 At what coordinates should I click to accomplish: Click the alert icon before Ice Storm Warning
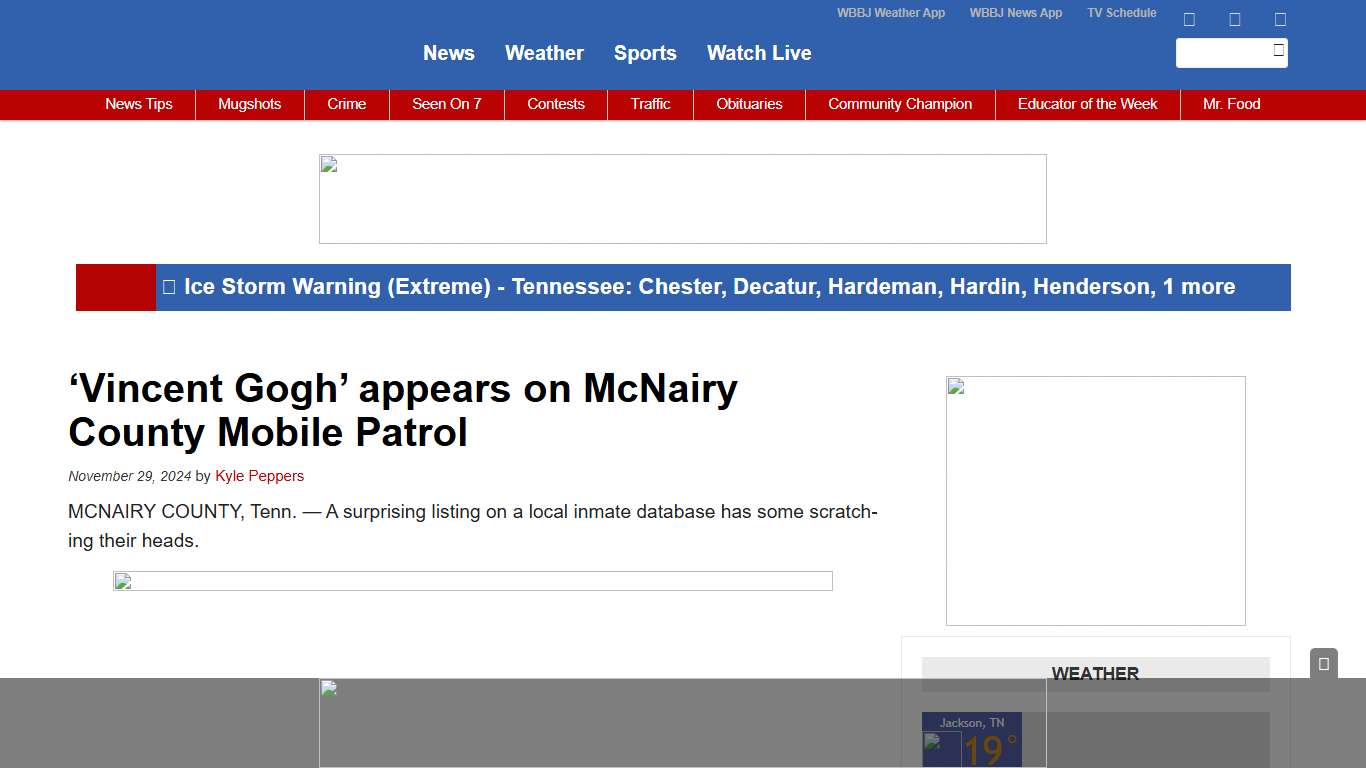point(169,287)
